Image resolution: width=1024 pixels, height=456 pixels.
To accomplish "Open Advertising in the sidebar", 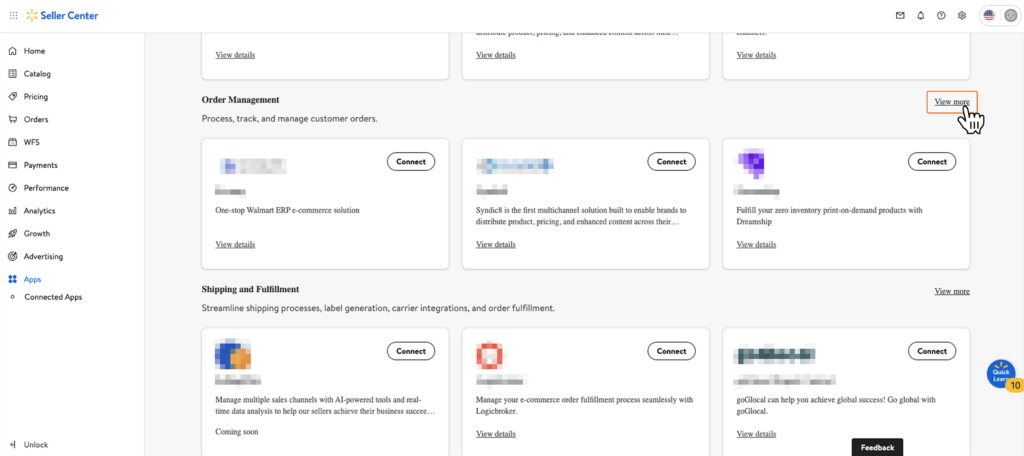I will point(44,257).
